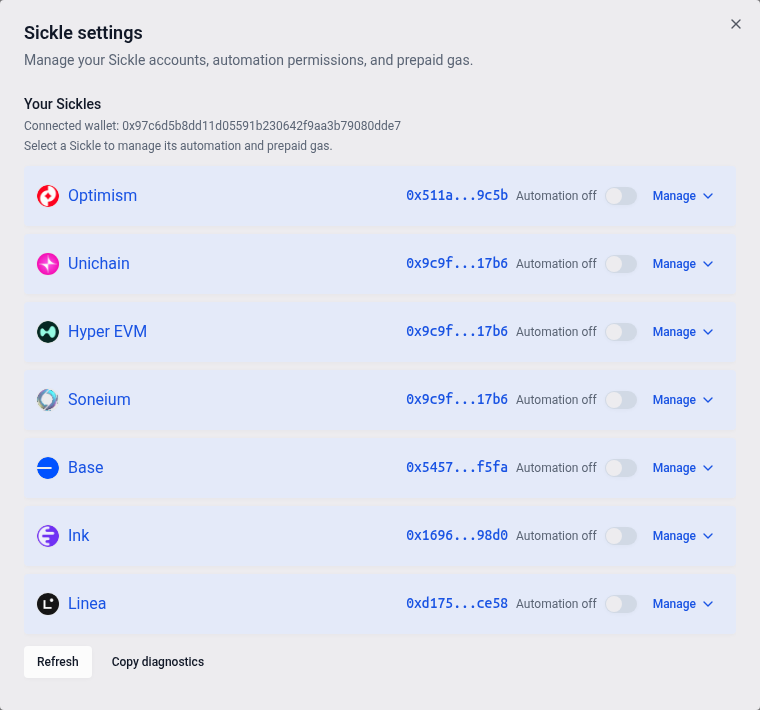Click the Unichain pink star logo
Screen dimensions: 760x710
tap(48, 264)
